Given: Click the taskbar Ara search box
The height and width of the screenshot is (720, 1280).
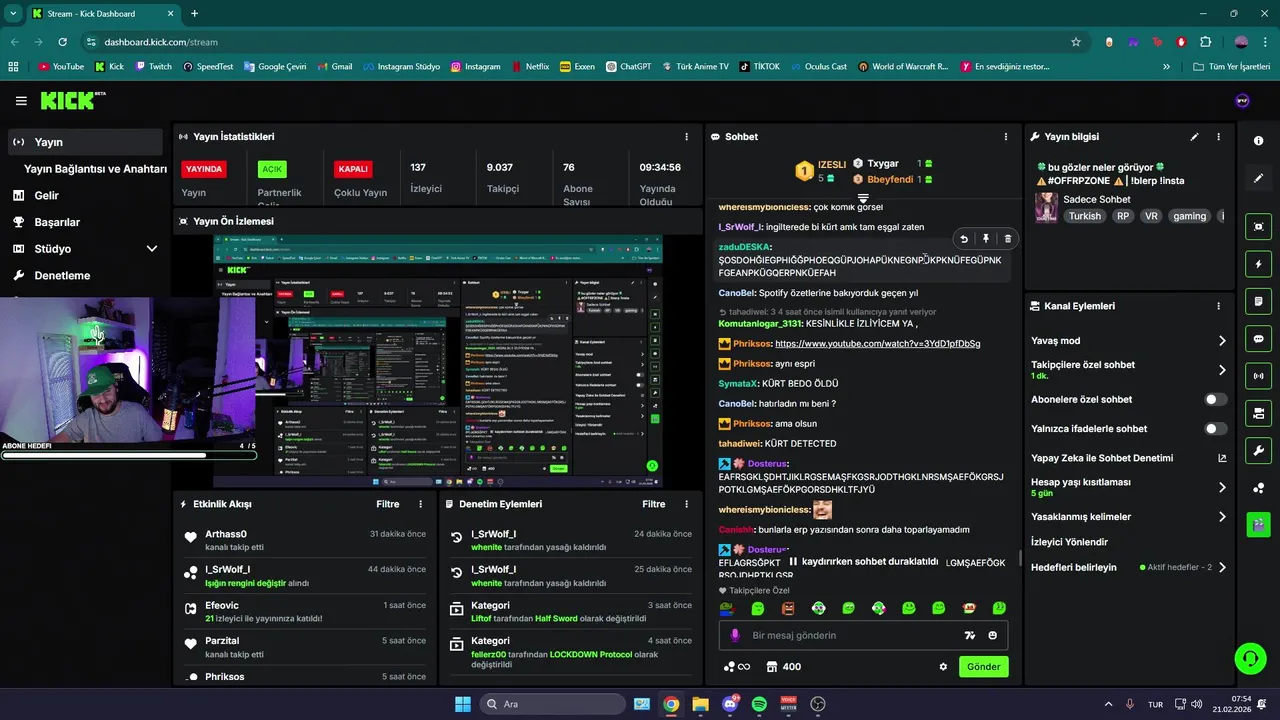Looking at the screenshot, I should [551, 704].
